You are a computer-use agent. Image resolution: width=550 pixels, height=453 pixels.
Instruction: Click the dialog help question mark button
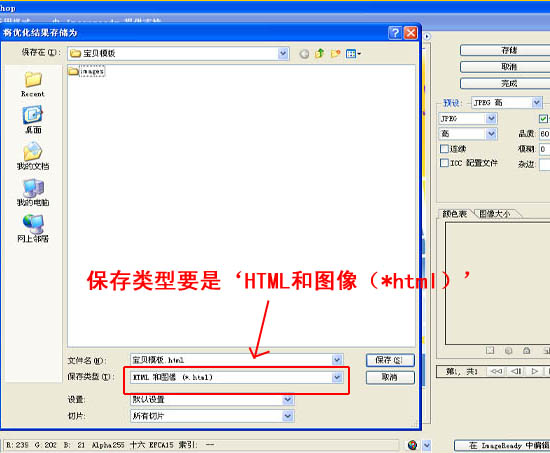point(395,33)
